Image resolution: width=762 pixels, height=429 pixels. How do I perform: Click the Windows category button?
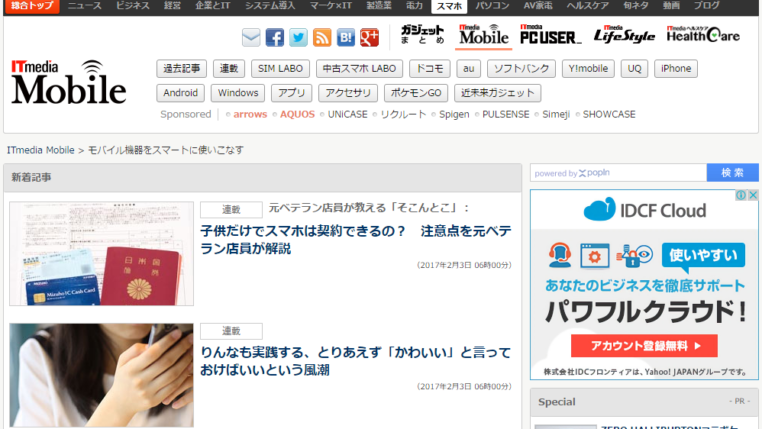coord(238,93)
